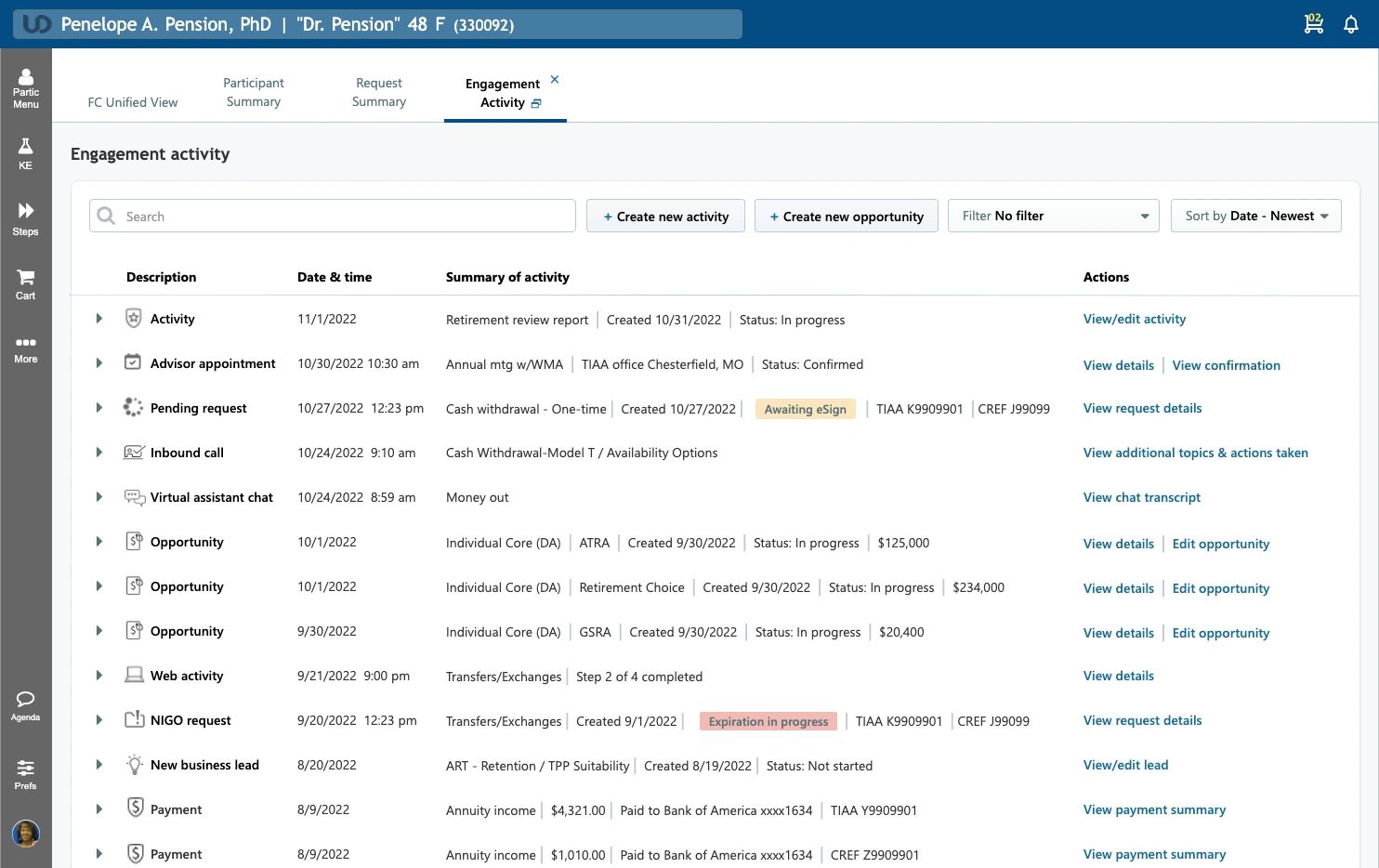
Task: Open the Sort by Date dropdown
Action: [1255, 216]
